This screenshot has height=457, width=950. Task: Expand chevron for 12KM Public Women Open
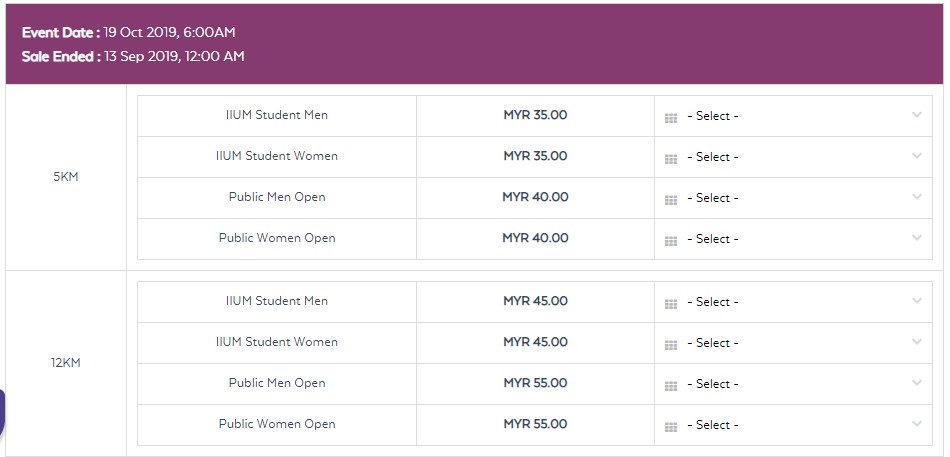916,424
